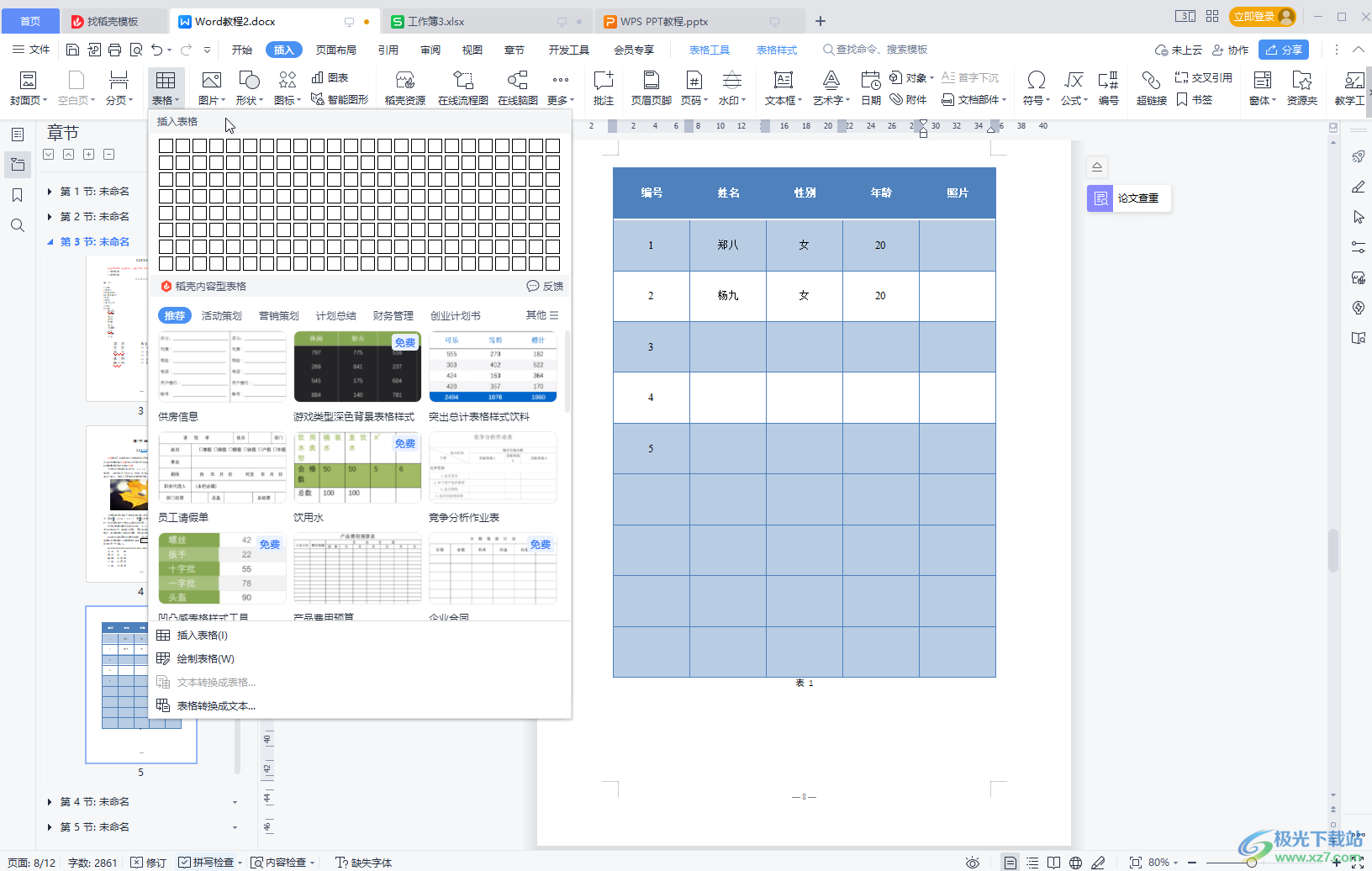Insert a 书签 bookmark
The image size is (1372, 871).
click(1195, 99)
